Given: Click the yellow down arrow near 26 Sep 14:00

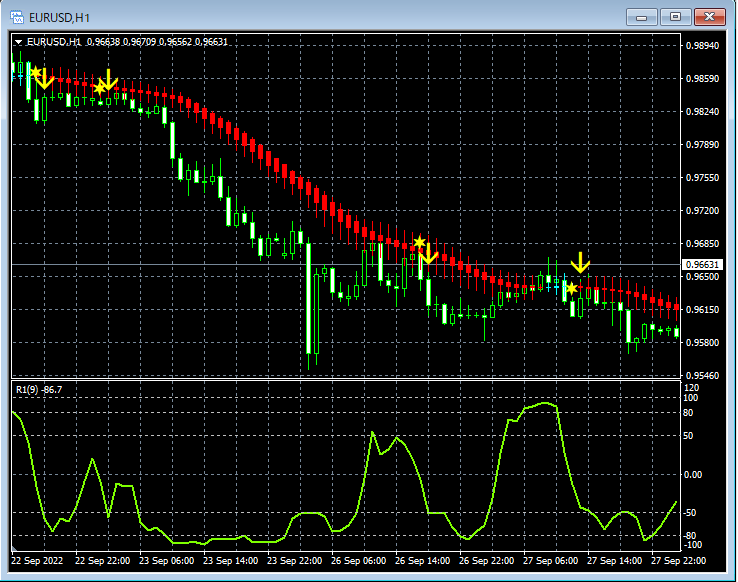Looking at the screenshot, I should coord(428,254).
